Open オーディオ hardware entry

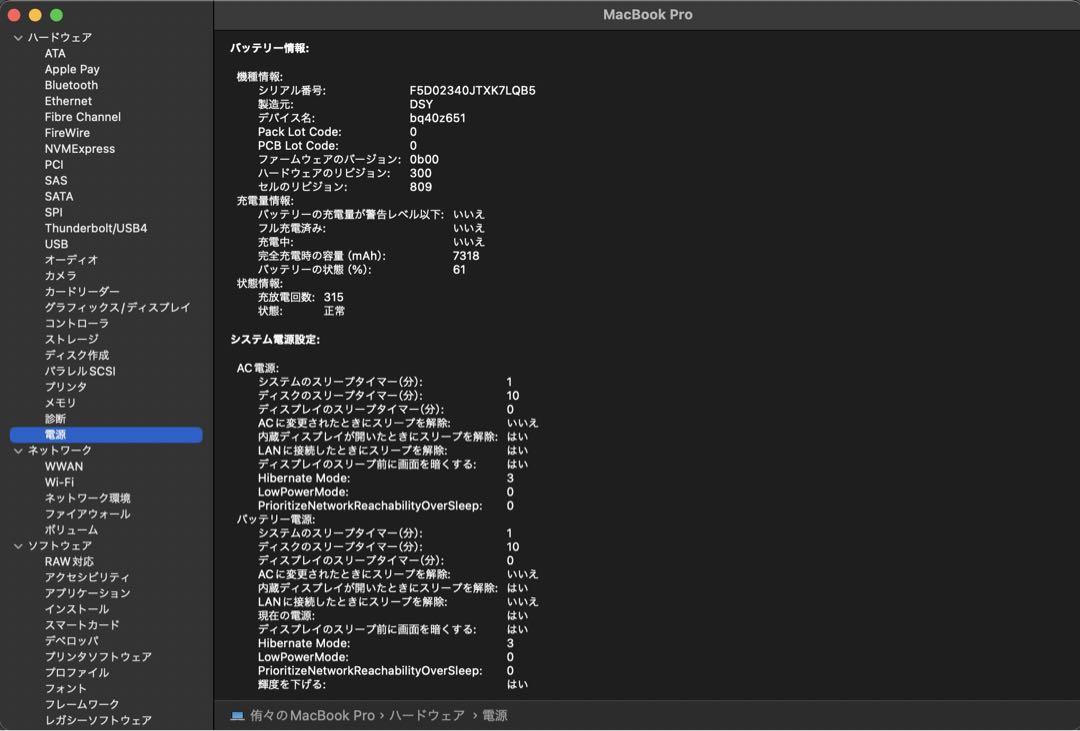click(x=72, y=259)
